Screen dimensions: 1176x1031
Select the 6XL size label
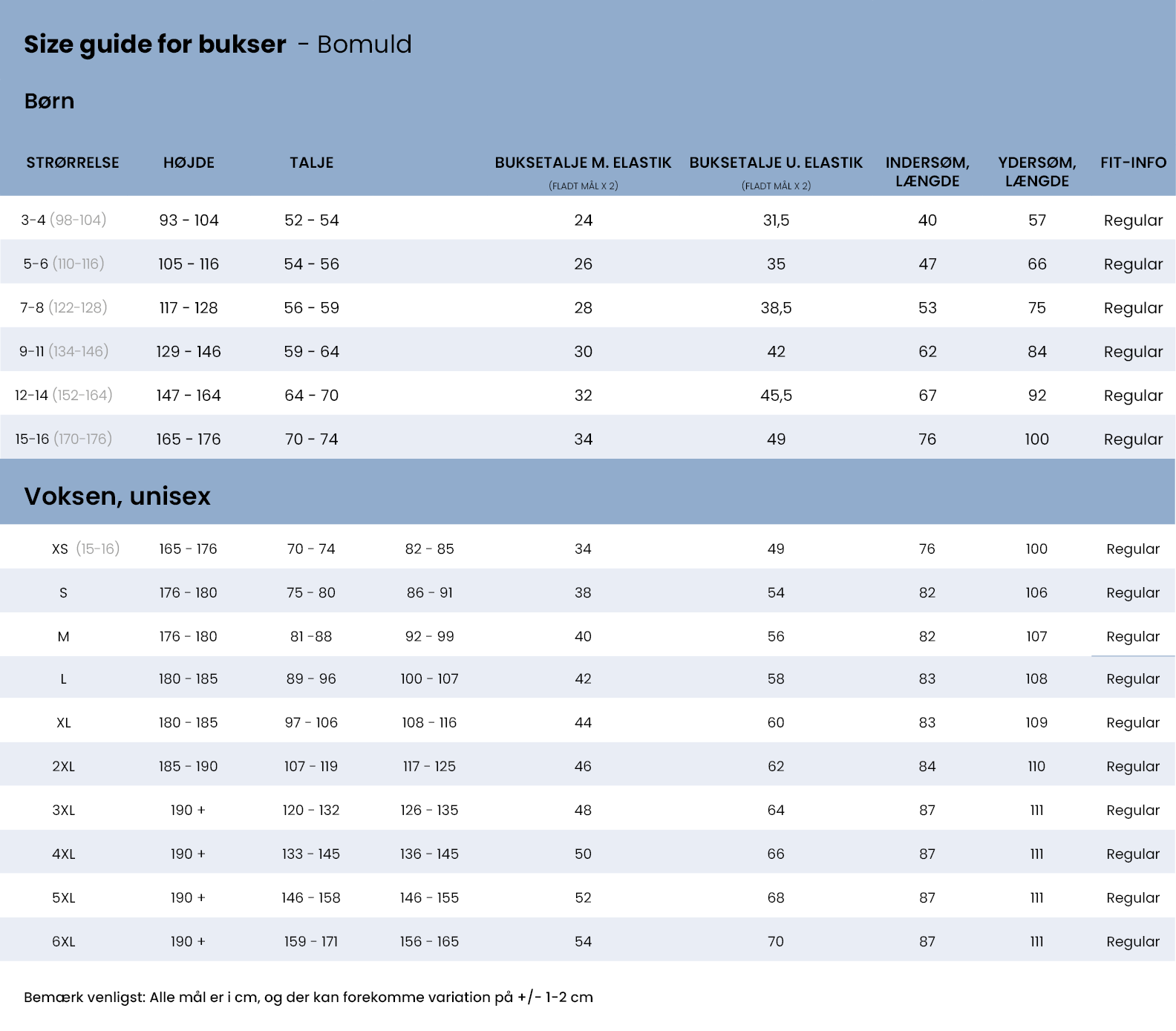63,941
